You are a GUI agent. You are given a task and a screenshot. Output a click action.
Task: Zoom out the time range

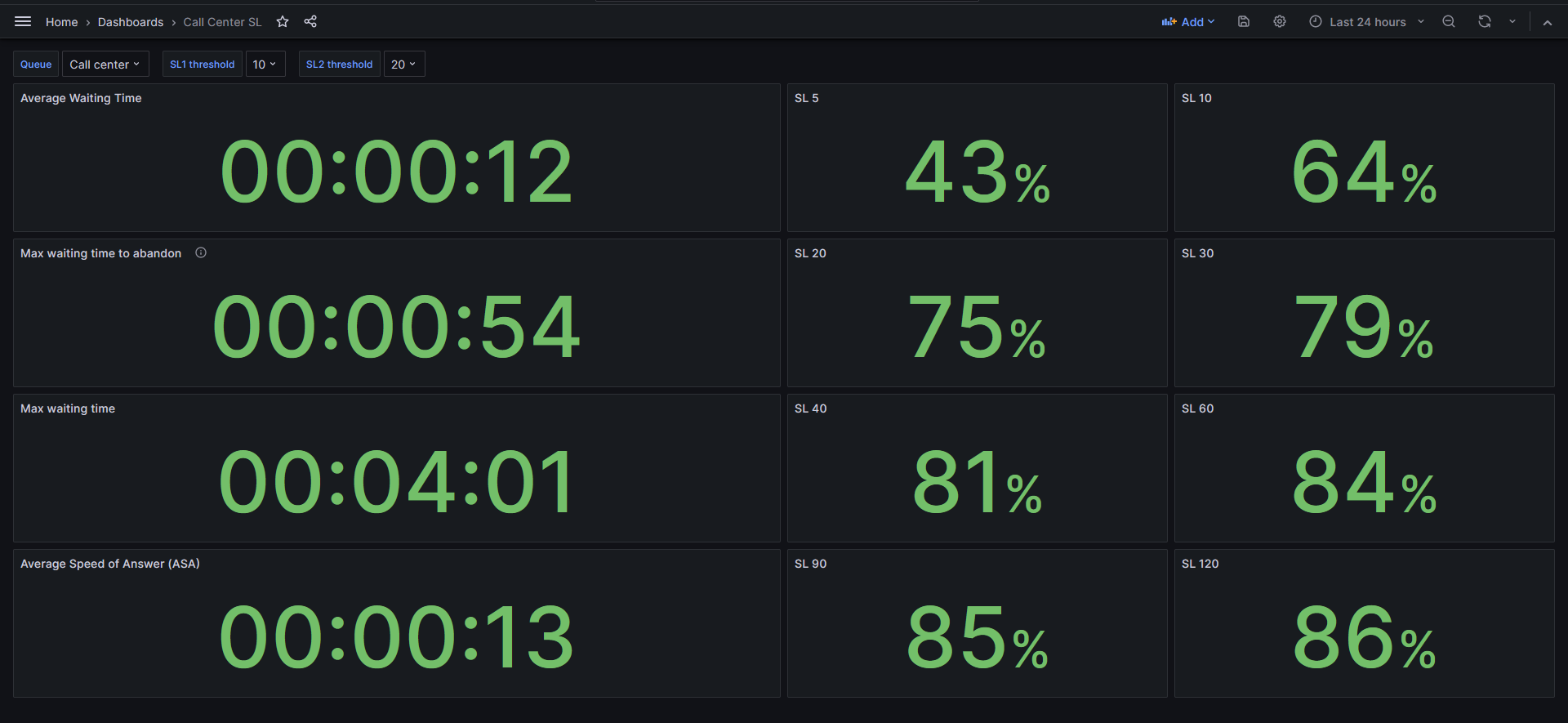click(x=1448, y=21)
